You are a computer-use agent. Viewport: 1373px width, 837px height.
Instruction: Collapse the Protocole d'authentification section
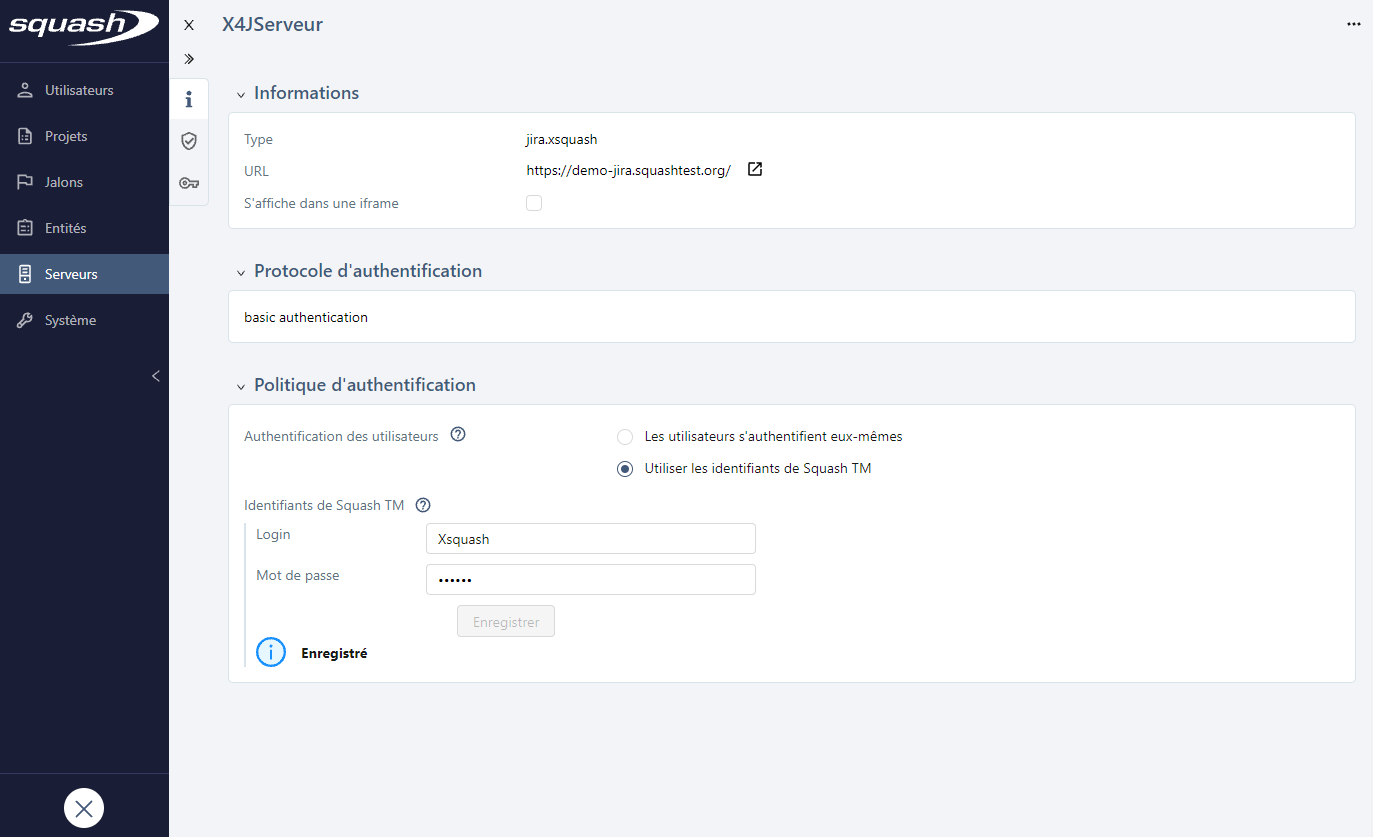(x=241, y=270)
